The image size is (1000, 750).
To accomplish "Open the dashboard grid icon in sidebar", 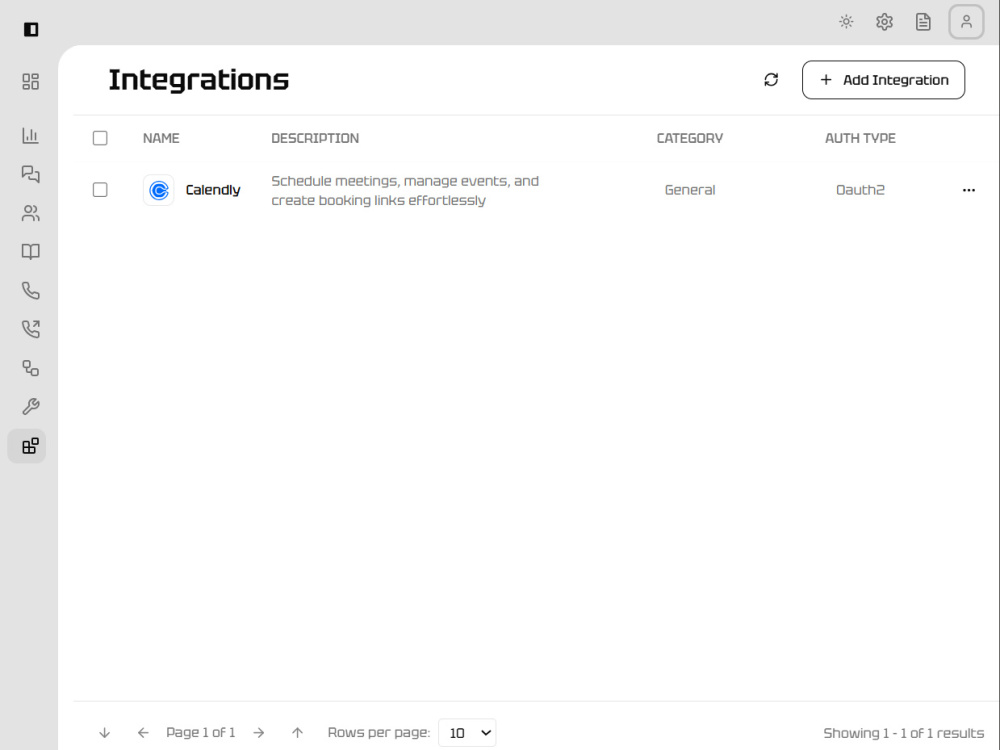I will click(x=31, y=82).
